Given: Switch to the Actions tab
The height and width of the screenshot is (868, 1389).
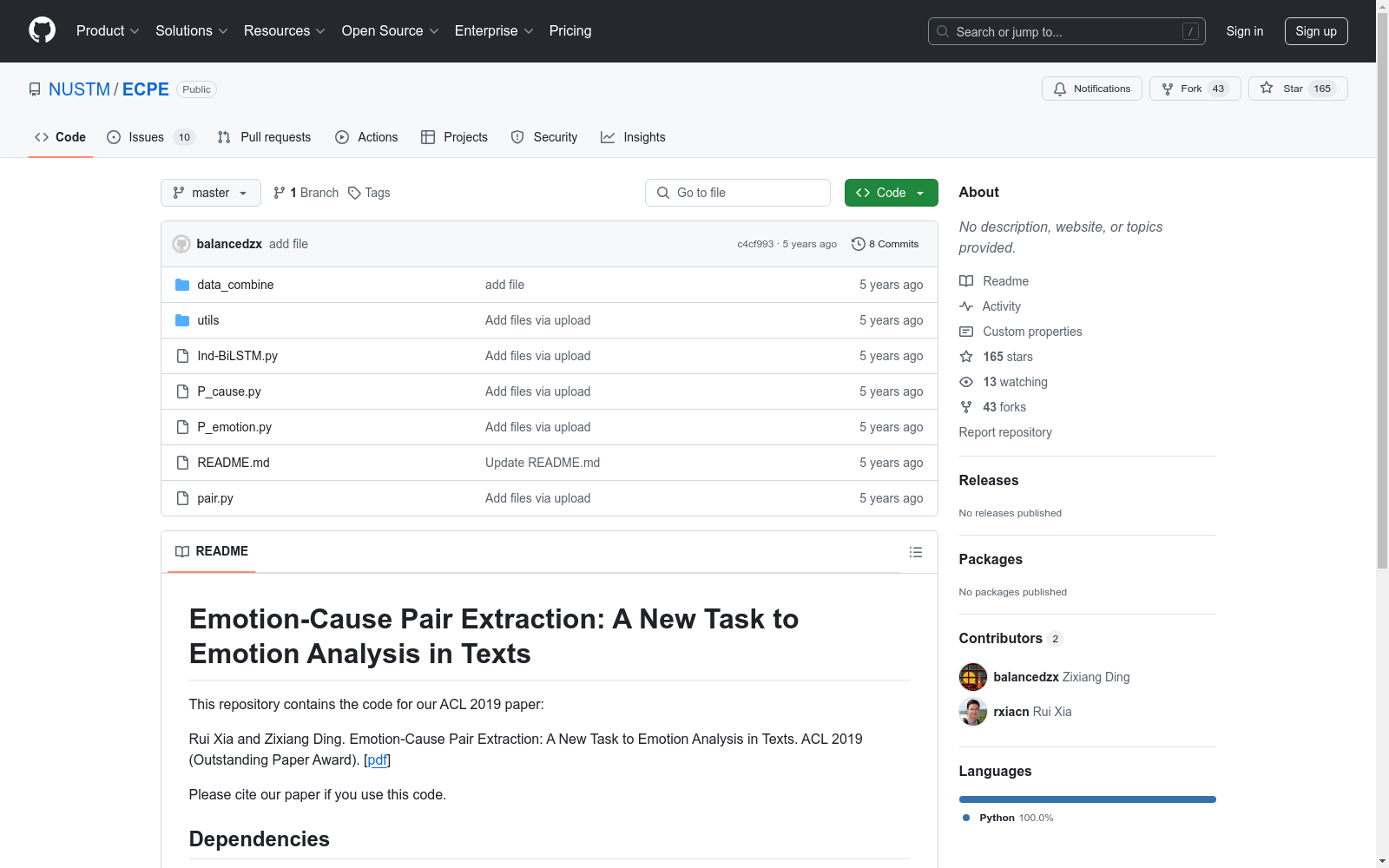Looking at the screenshot, I should [x=366, y=137].
